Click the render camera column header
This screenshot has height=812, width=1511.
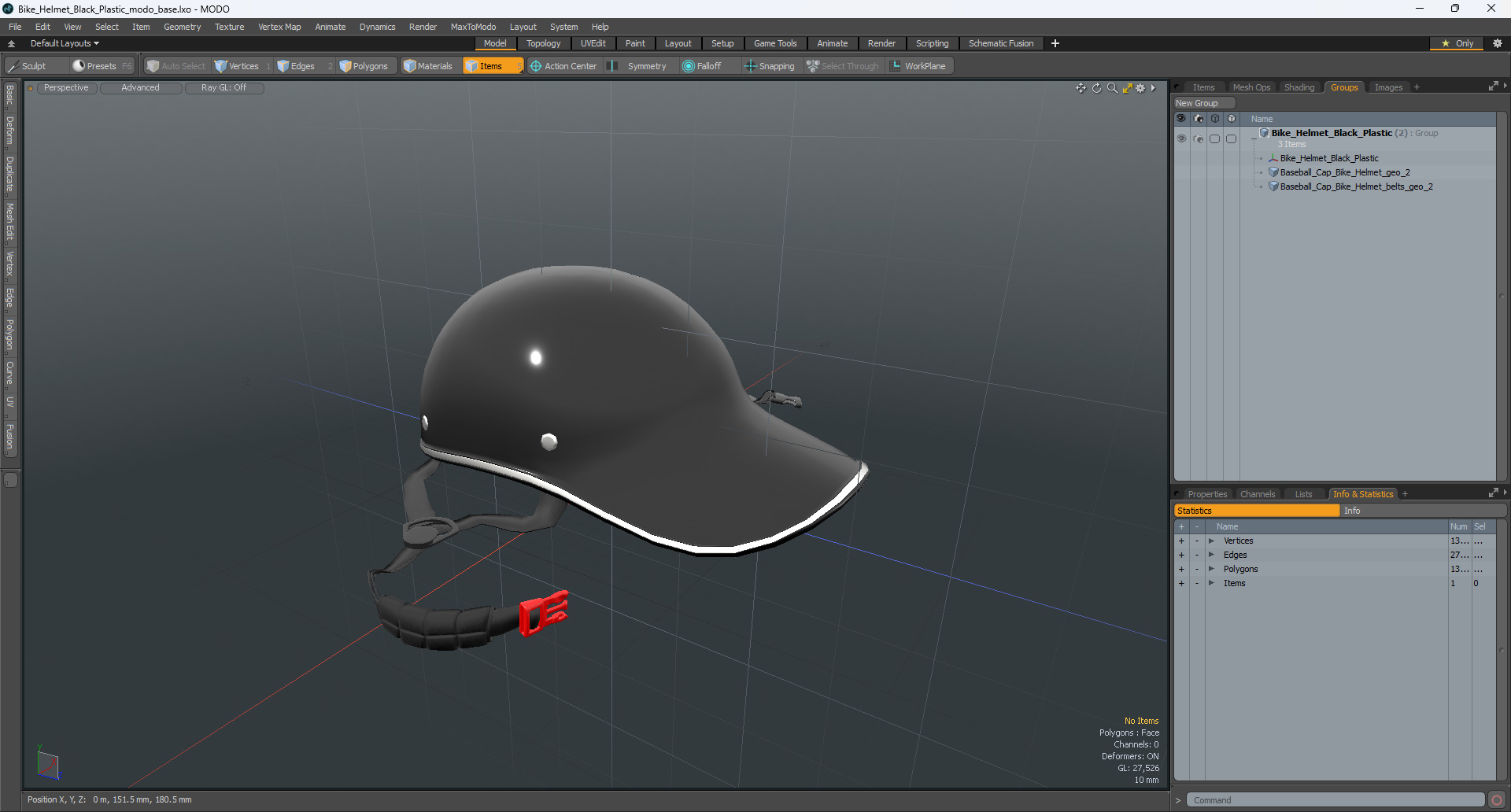[x=1198, y=119]
